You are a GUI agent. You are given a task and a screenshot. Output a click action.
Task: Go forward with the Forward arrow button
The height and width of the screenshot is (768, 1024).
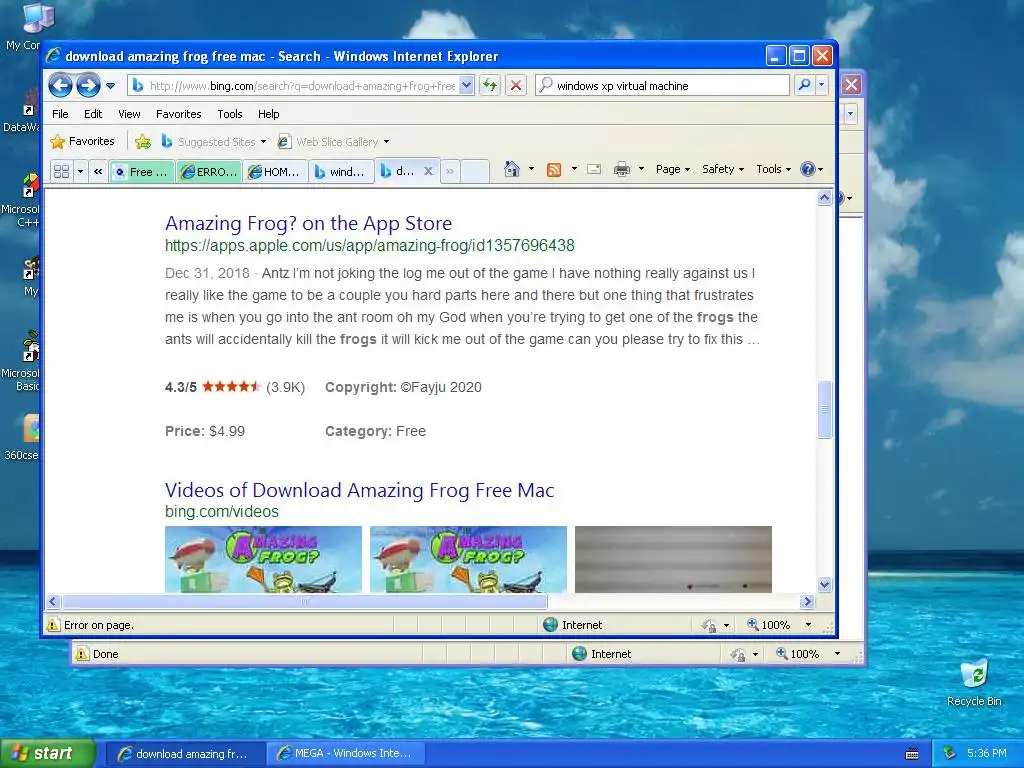click(x=88, y=86)
